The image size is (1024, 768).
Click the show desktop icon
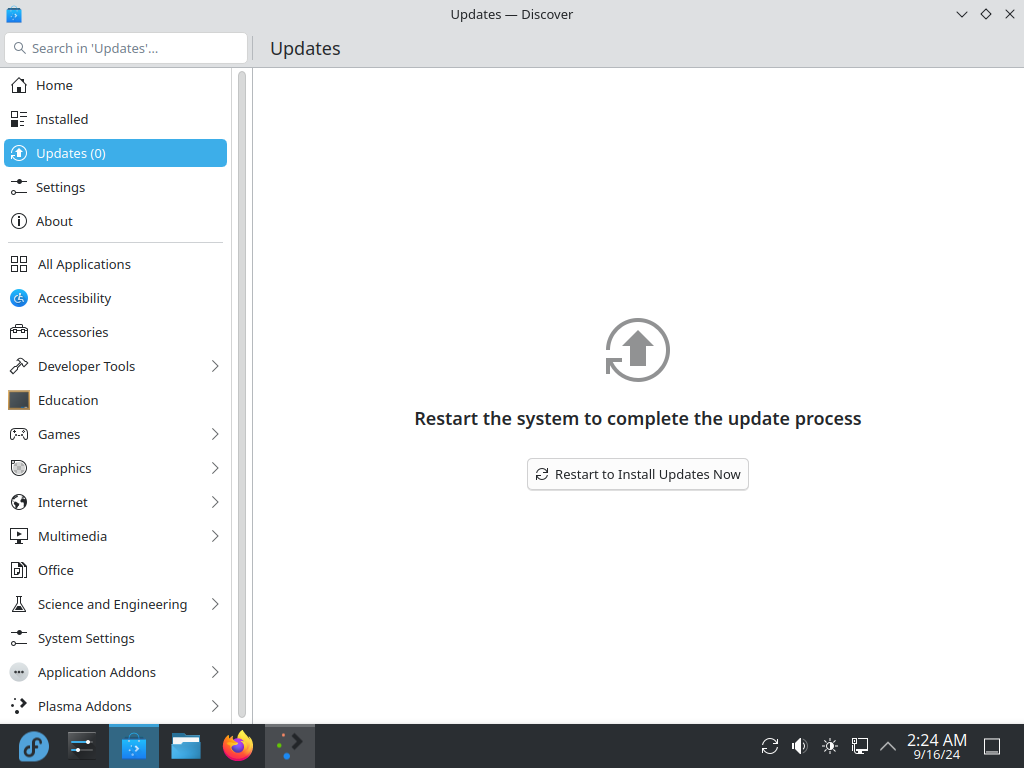click(x=992, y=746)
